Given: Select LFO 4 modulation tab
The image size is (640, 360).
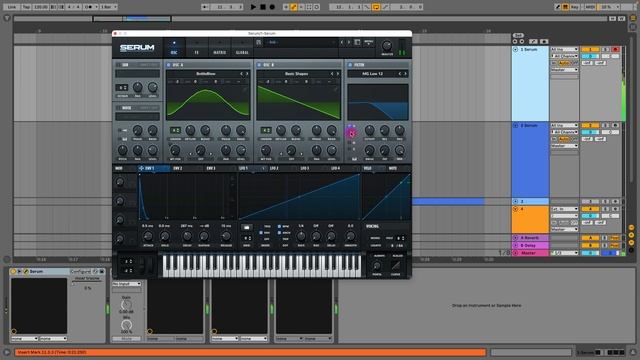Looking at the screenshot, I should (335, 168).
